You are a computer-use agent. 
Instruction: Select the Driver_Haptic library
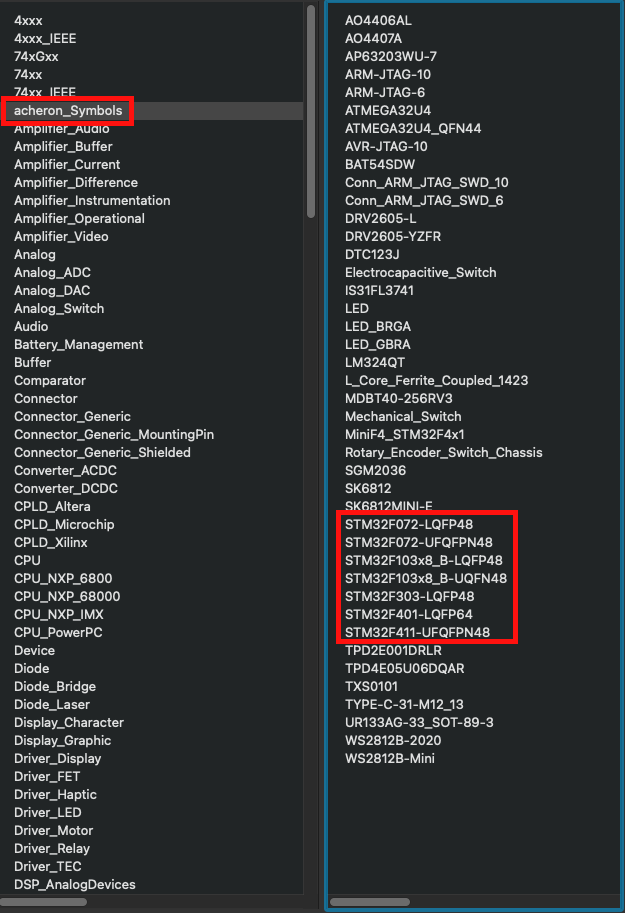pos(55,794)
